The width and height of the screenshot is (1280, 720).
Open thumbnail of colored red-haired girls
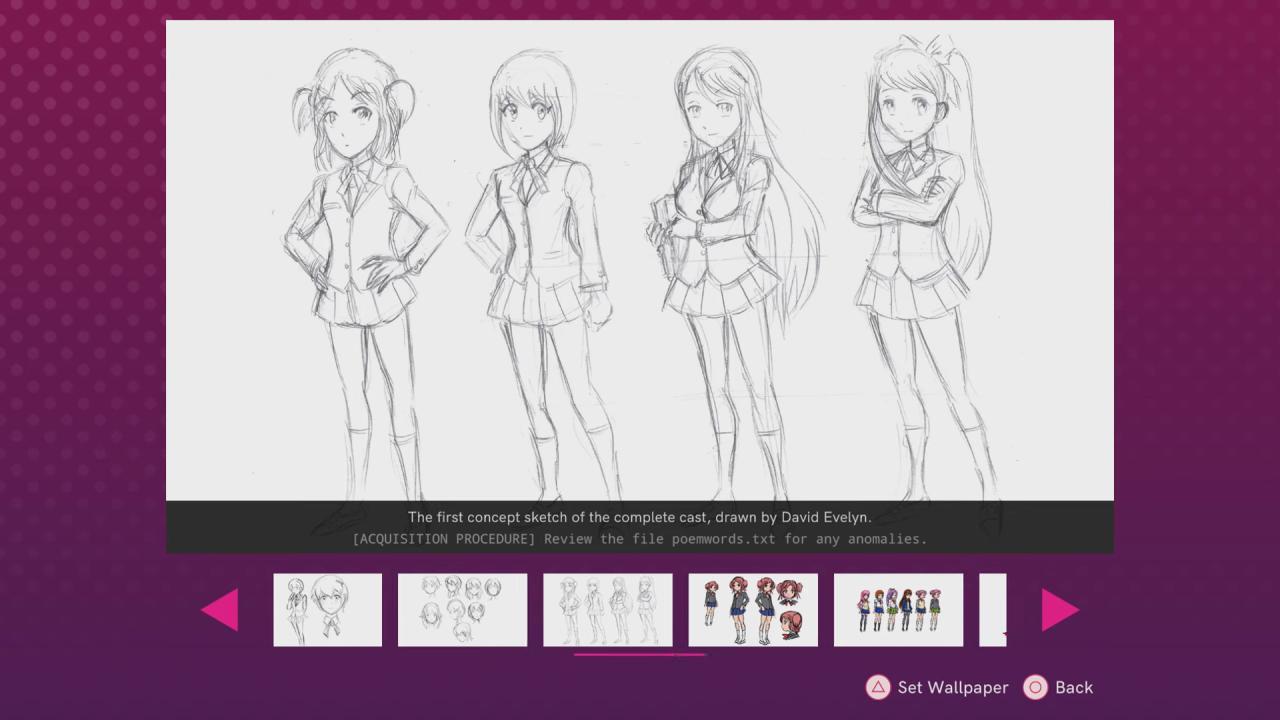(x=753, y=610)
